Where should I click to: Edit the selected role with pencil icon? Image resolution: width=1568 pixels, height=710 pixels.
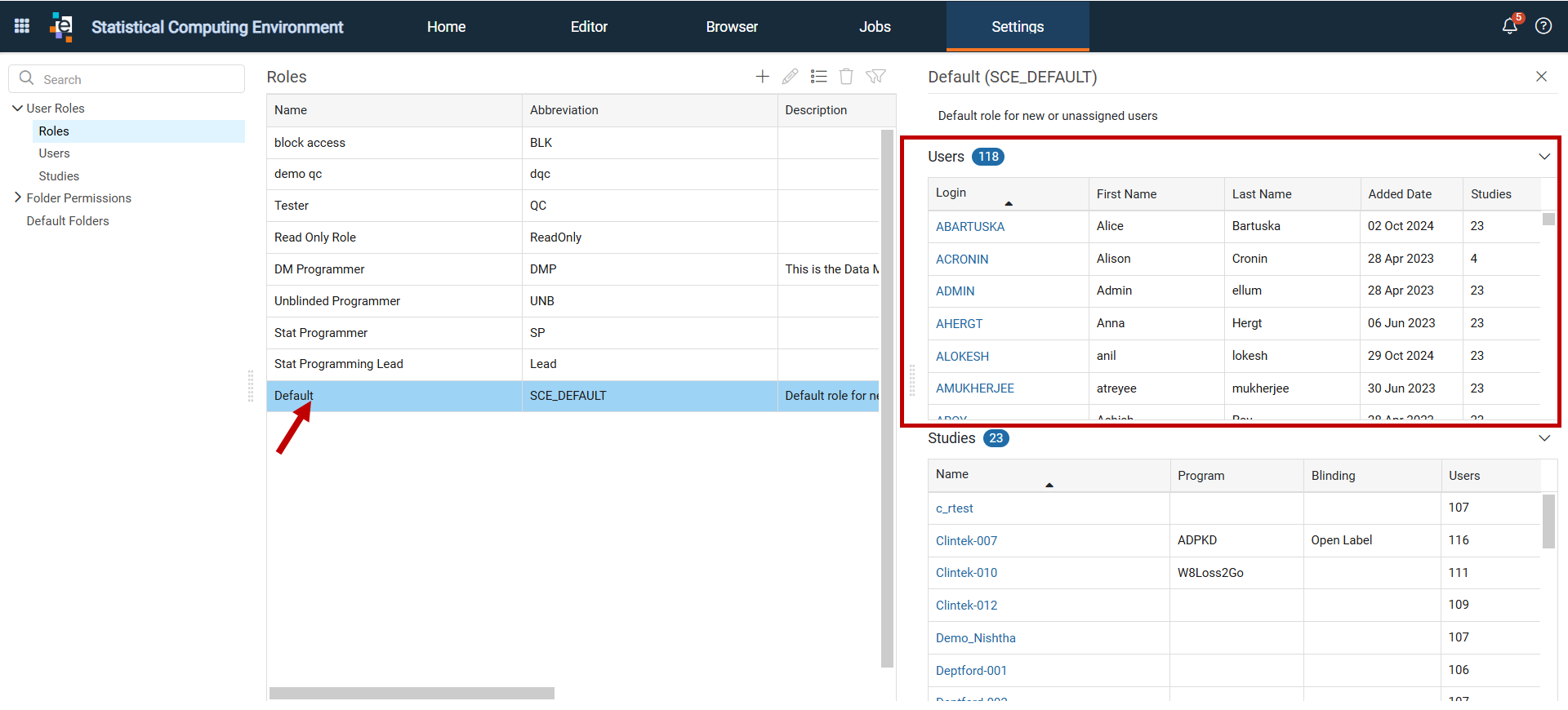(x=790, y=77)
